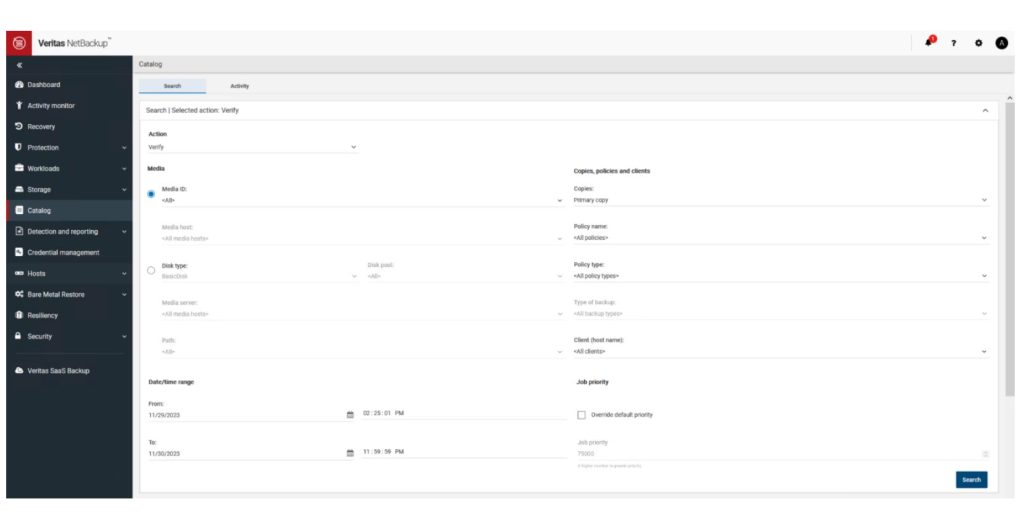The height and width of the screenshot is (512, 1024).
Task: Click the Dashboard gauge icon
Action: pyautogui.click(x=19, y=85)
